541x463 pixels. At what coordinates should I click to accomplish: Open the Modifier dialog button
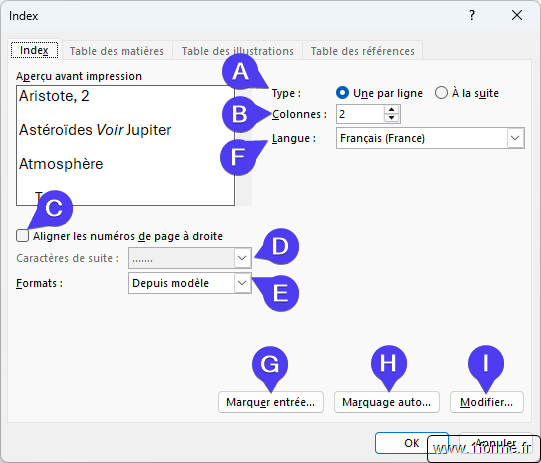tap(486, 402)
